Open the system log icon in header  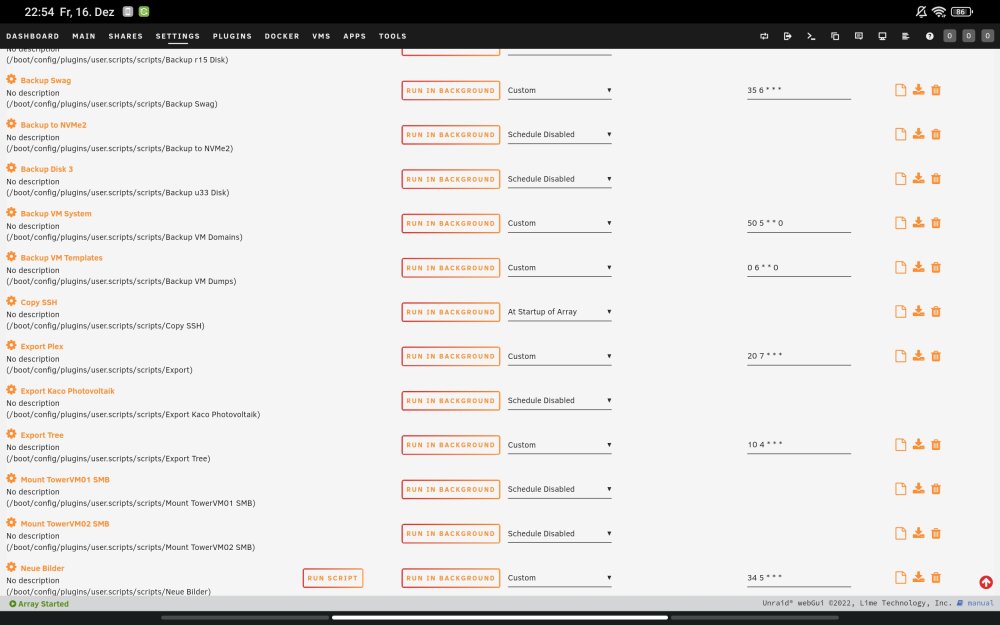click(x=906, y=36)
